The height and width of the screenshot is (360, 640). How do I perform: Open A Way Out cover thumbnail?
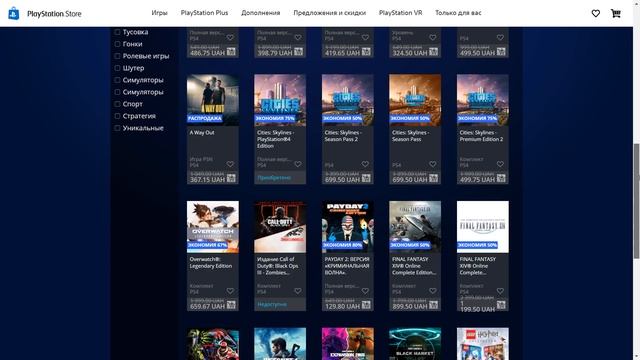tap(213, 100)
